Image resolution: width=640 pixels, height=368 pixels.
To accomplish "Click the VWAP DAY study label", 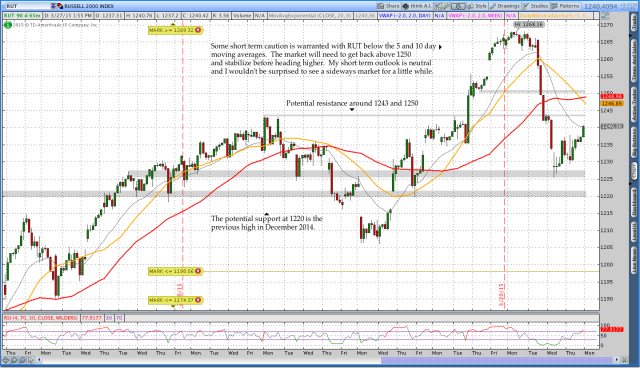I will click(405, 16).
